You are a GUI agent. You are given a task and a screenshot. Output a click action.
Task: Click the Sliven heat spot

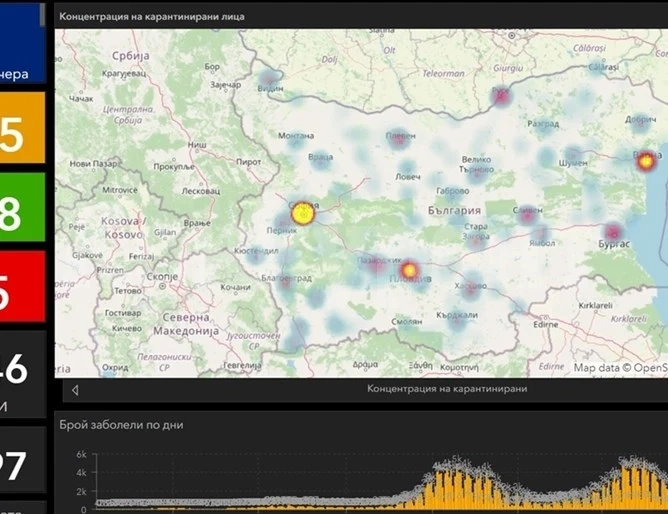(x=527, y=216)
